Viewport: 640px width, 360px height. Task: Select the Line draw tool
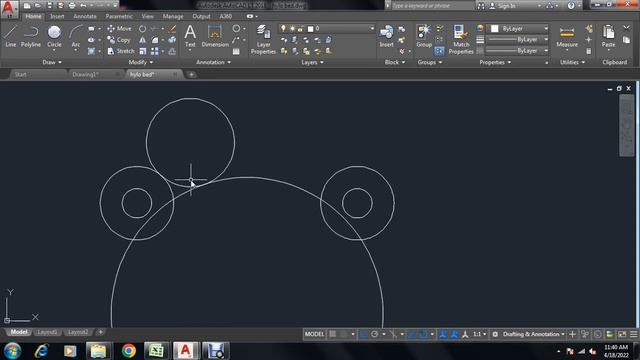point(10,36)
